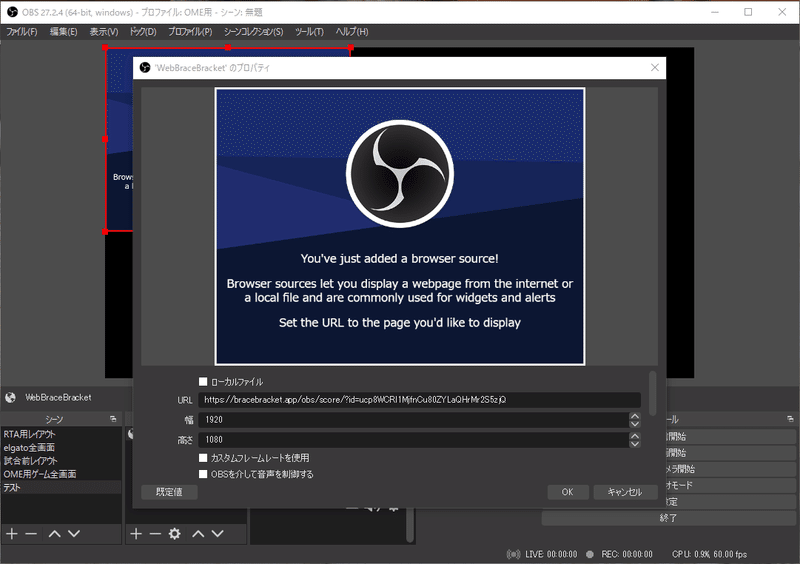Close the WebBraceBracket properties dialog
The image size is (800, 564).
(x=655, y=67)
